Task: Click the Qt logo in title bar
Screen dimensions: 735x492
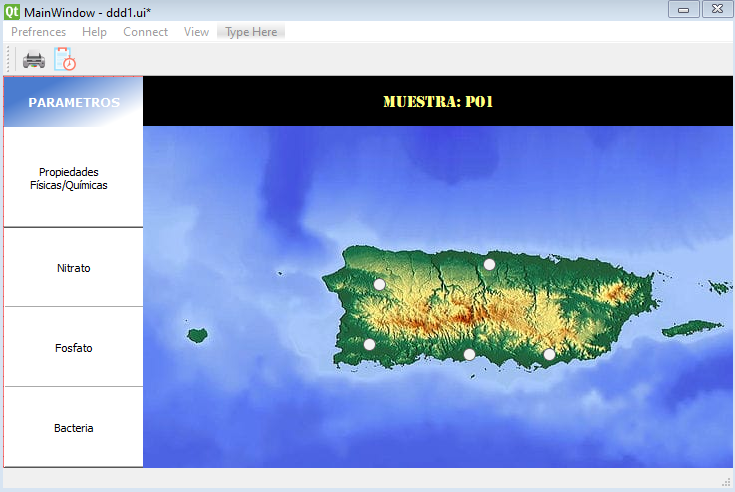Action: point(12,12)
